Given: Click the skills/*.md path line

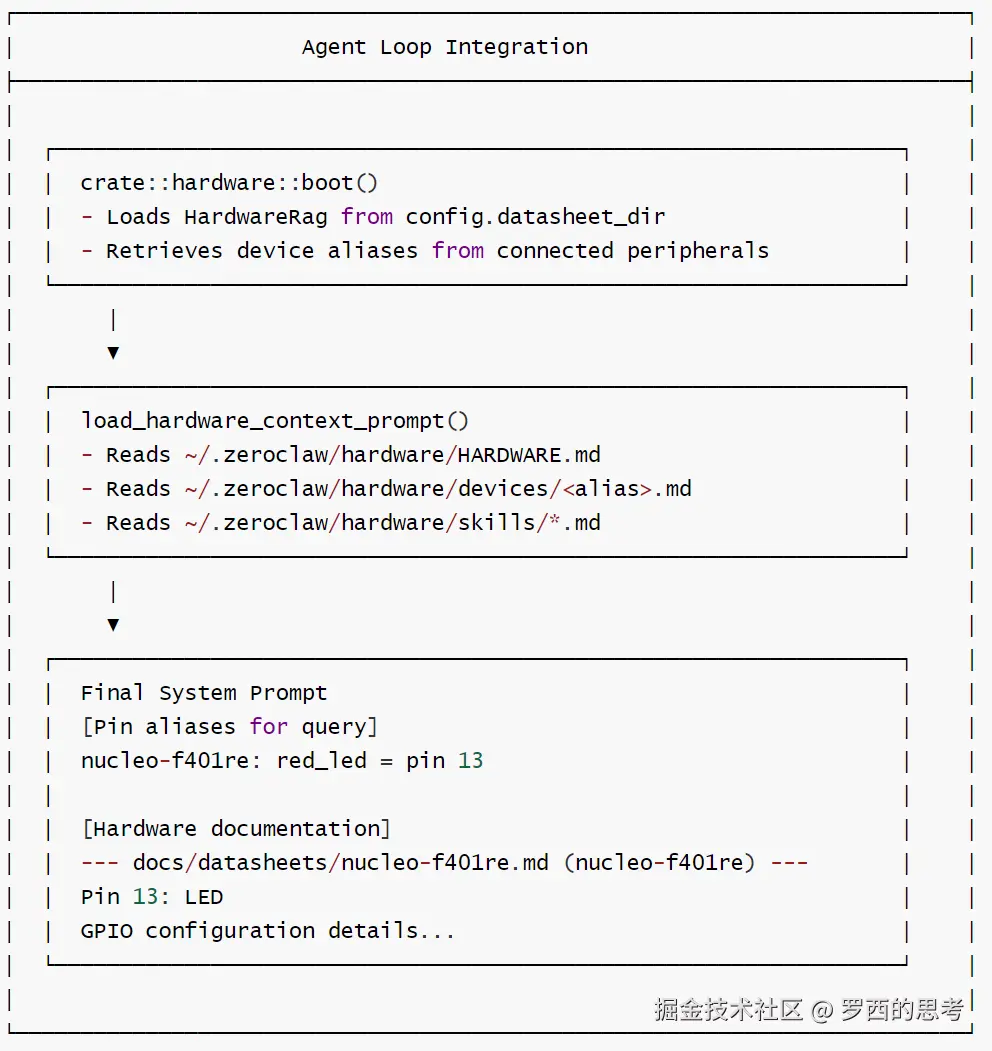Looking at the screenshot, I should 340,523.
